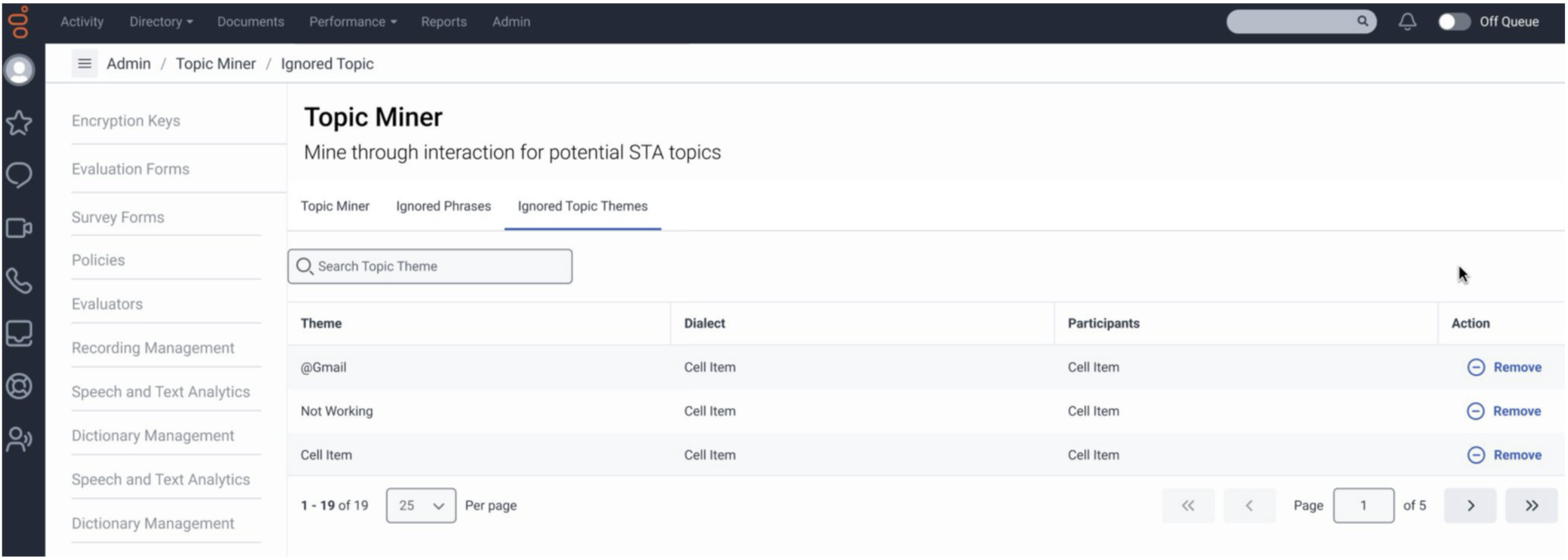Open the phone calls sidebar icon
The height and width of the screenshot is (560, 1568).
19,281
